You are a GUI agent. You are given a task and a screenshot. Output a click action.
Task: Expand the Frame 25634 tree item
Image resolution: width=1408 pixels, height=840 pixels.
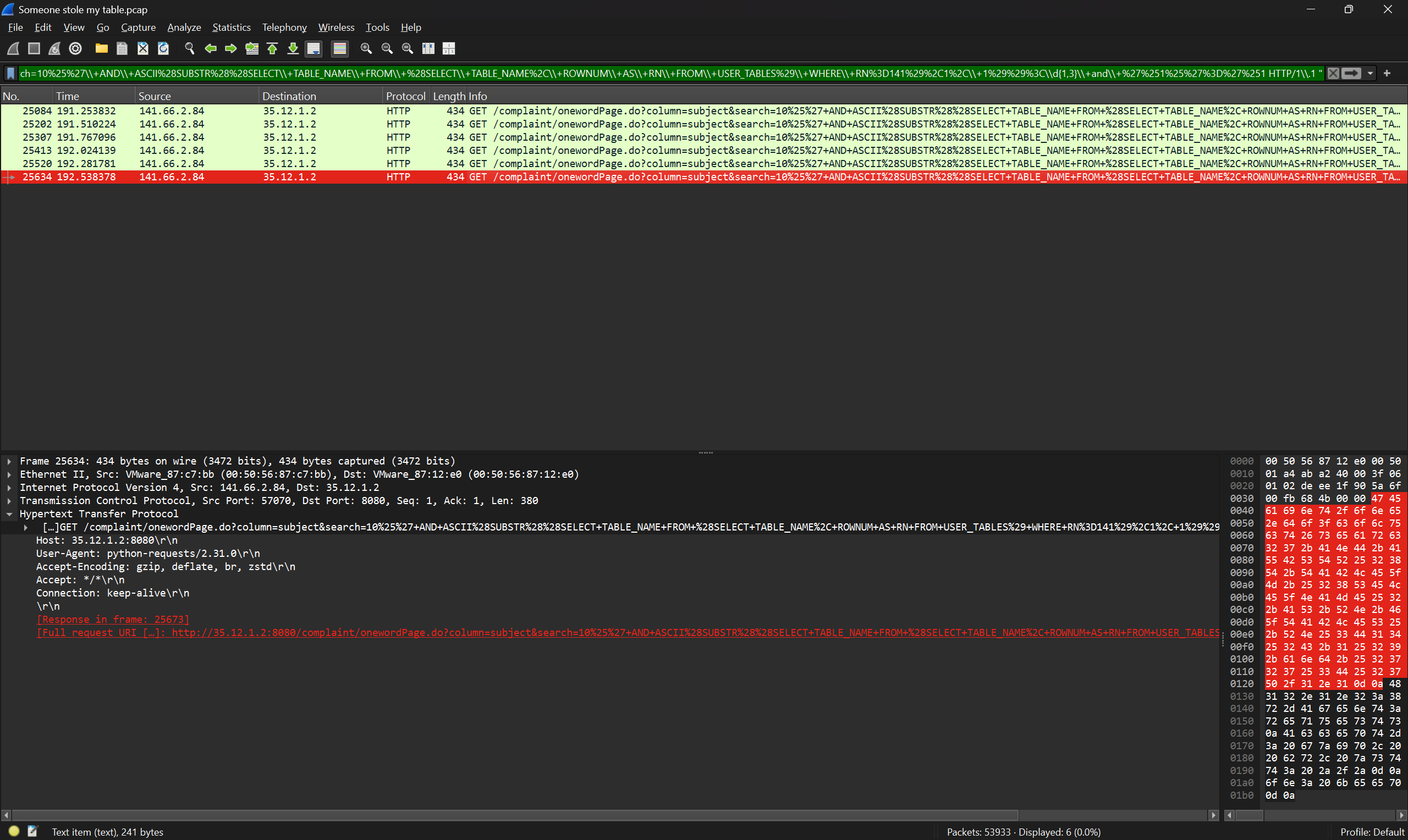click(x=9, y=461)
